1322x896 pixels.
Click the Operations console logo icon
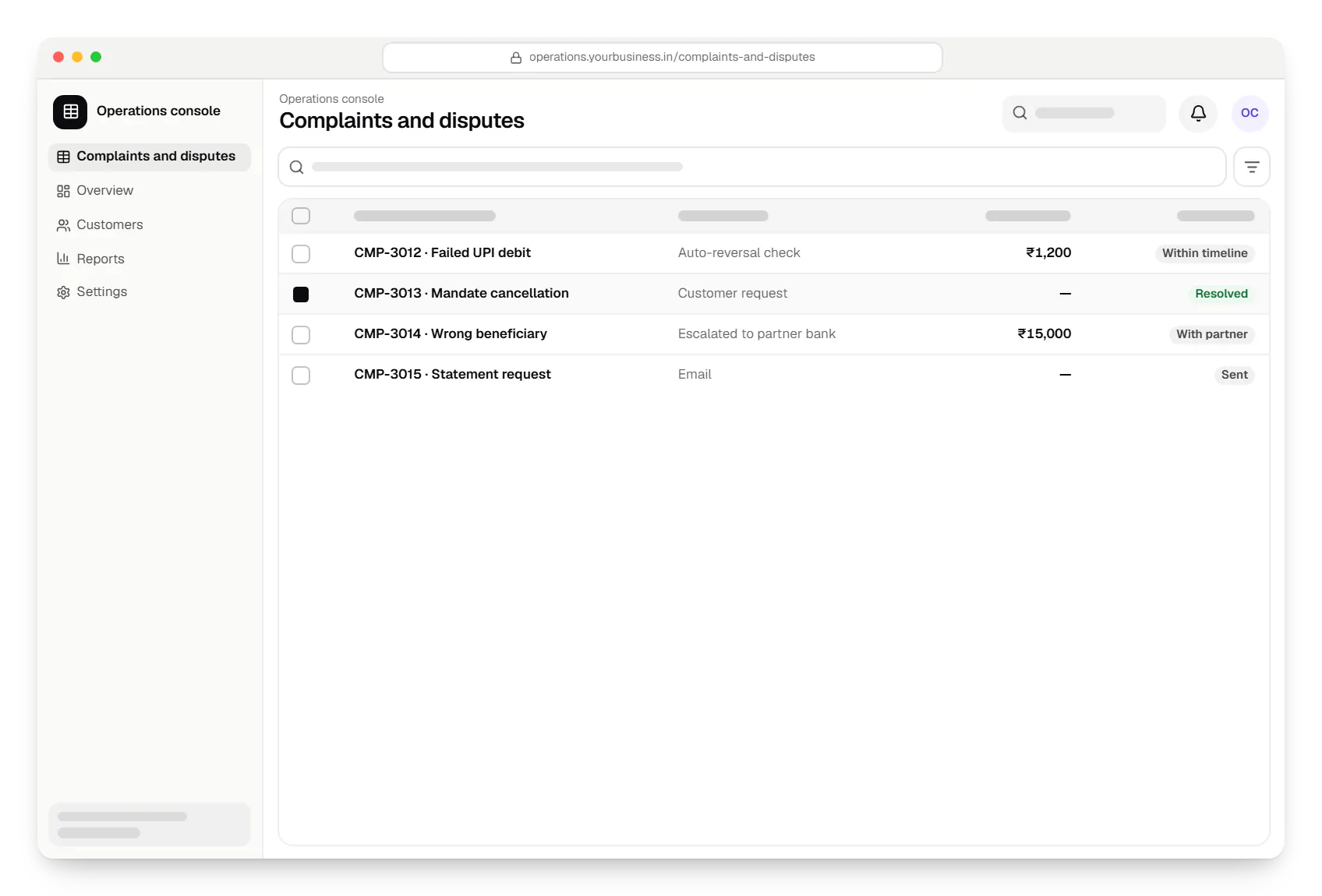pyautogui.click(x=70, y=111)
